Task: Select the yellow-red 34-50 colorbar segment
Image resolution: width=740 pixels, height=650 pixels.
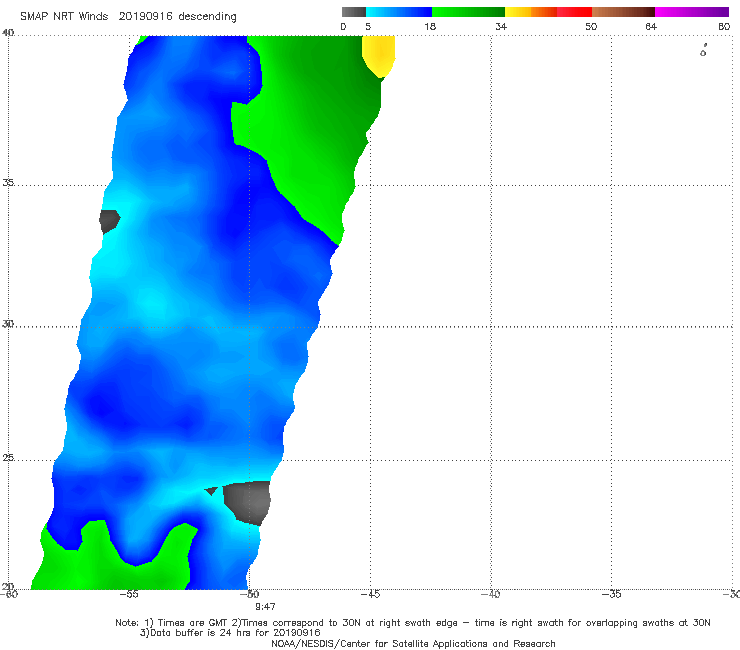Action: [548, 12]
